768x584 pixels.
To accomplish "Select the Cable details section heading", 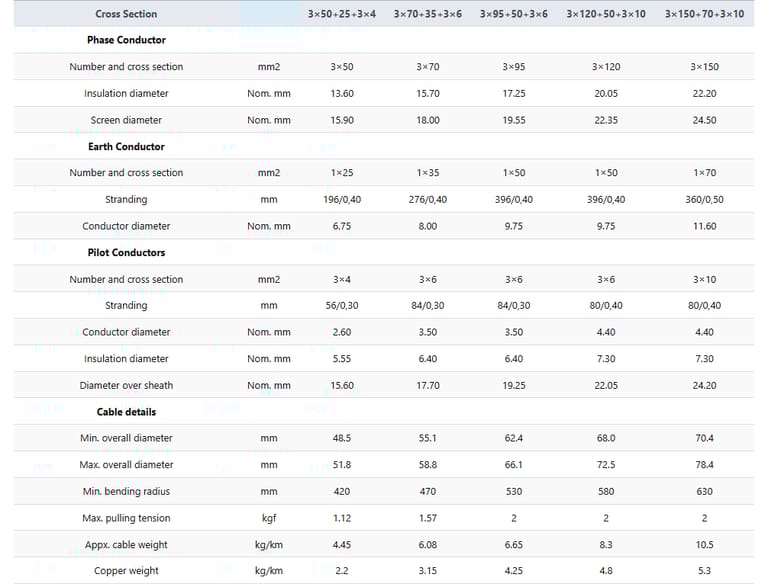I will [126, 412].
